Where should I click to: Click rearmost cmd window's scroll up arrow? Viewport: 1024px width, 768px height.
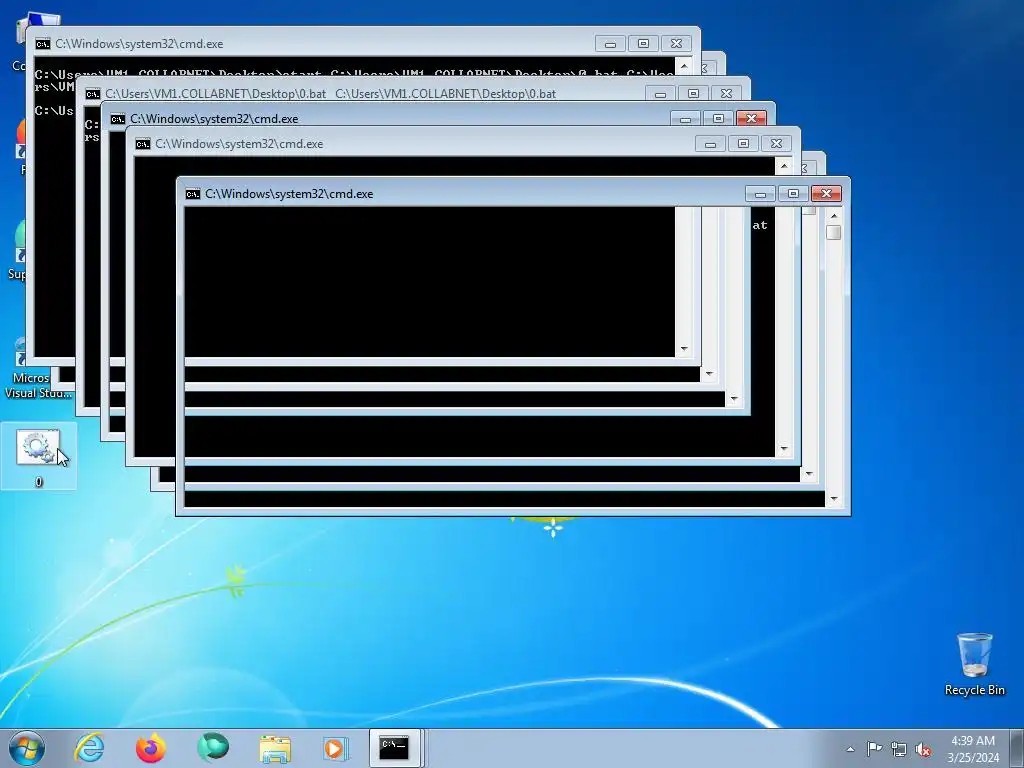tap(684, 65)
